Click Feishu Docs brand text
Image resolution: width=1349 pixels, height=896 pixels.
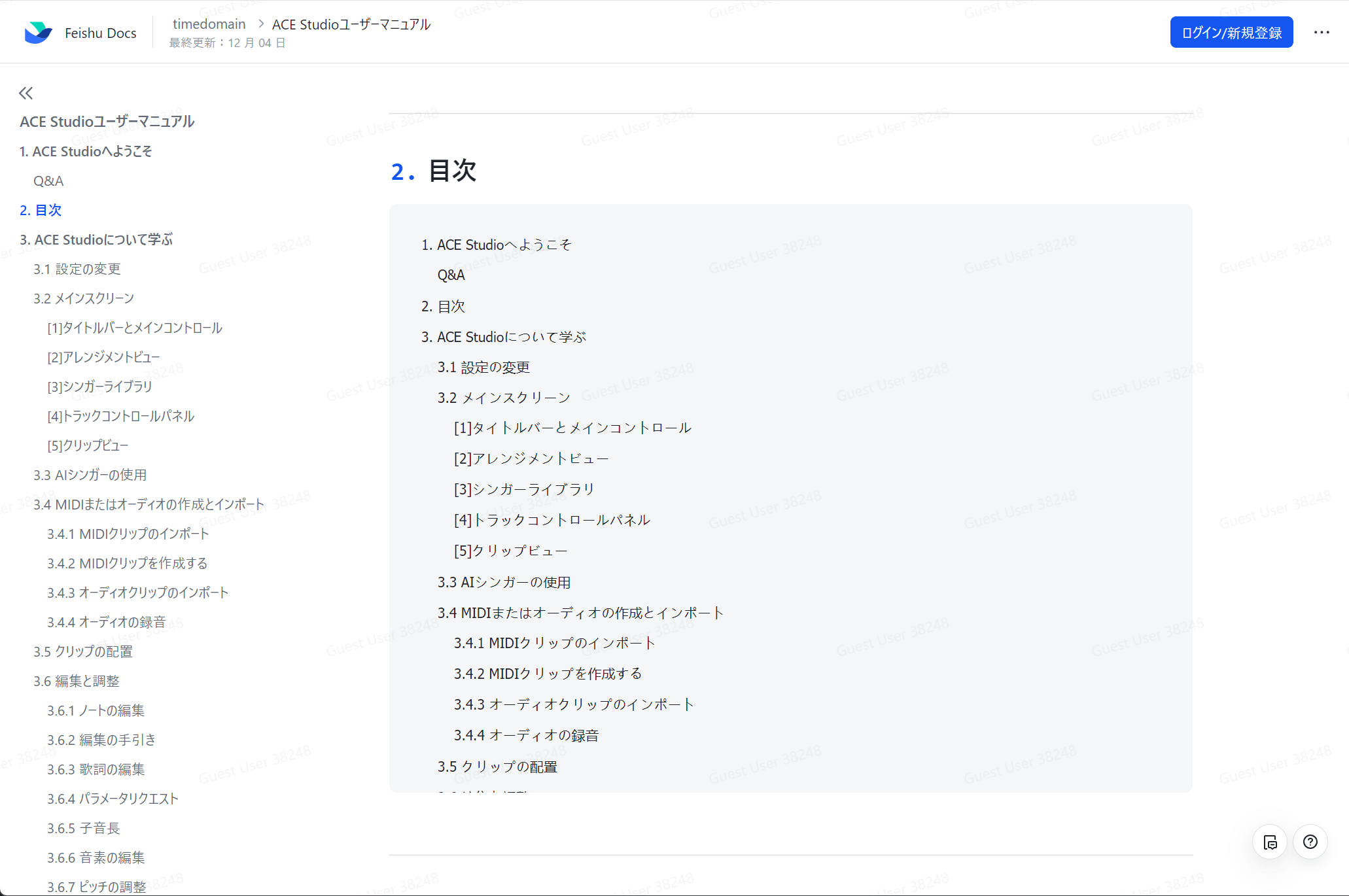[101, 33]
